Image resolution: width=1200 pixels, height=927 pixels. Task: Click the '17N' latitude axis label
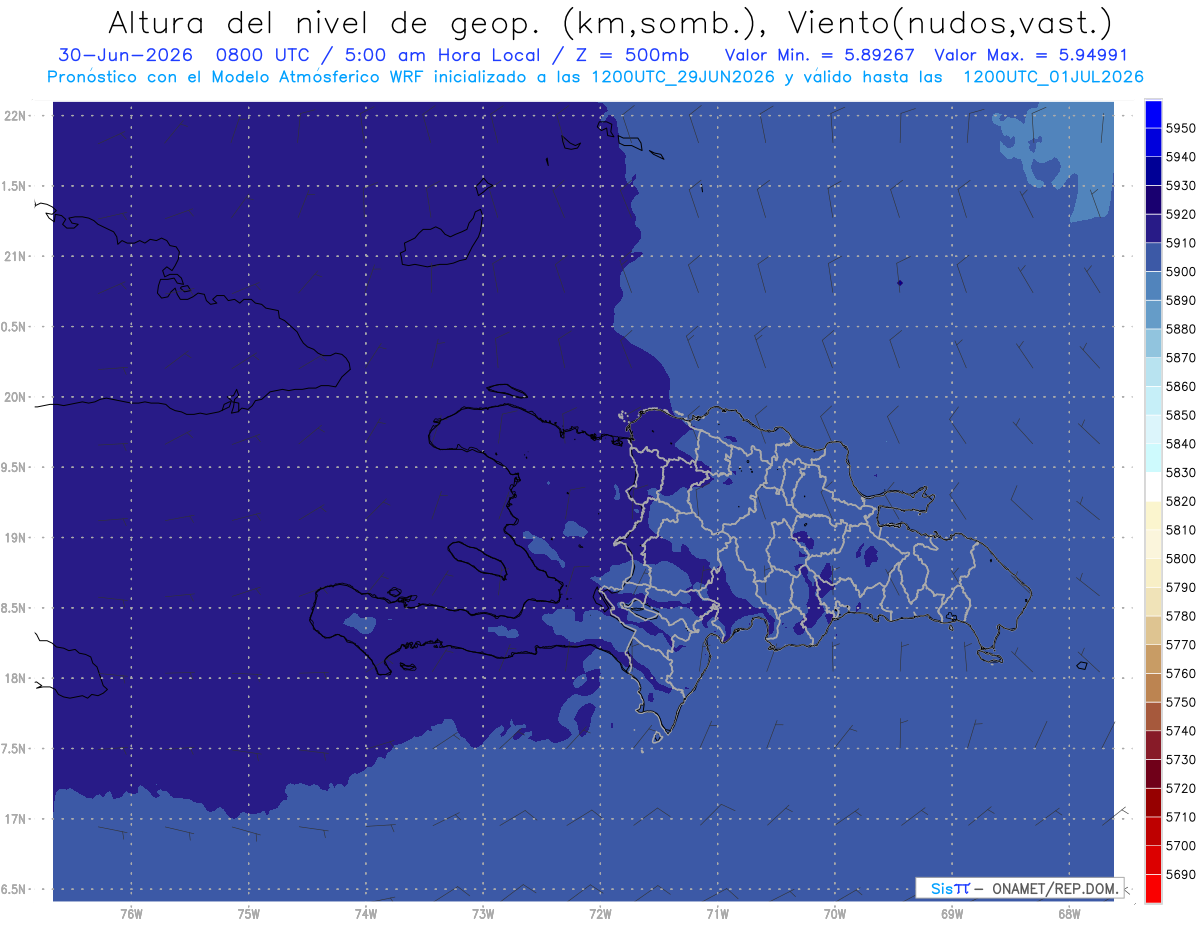[17, 819]
